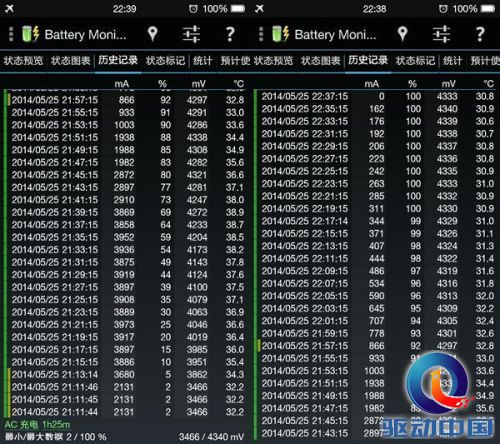Open settings sliders icon in right screen
The image size is (500, 444).
pos(441,34)
